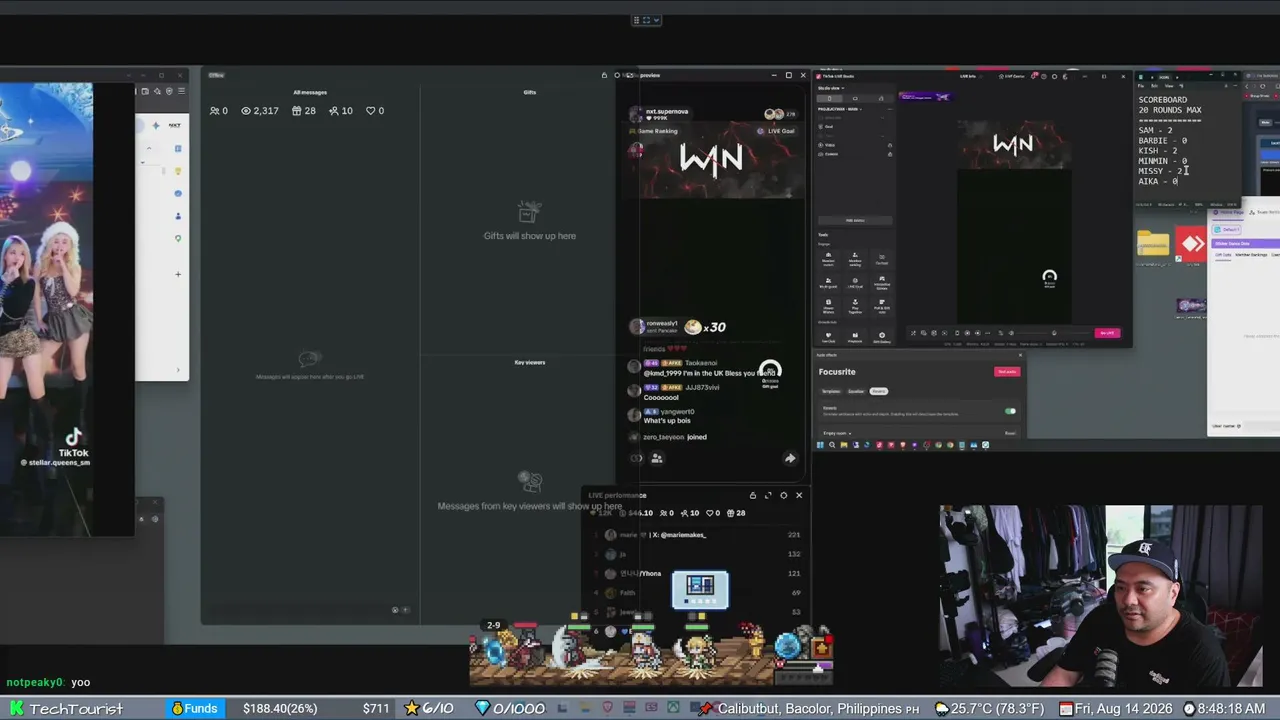
Task: Open the Edit menu in Notepad
Action: (1155, 86)
